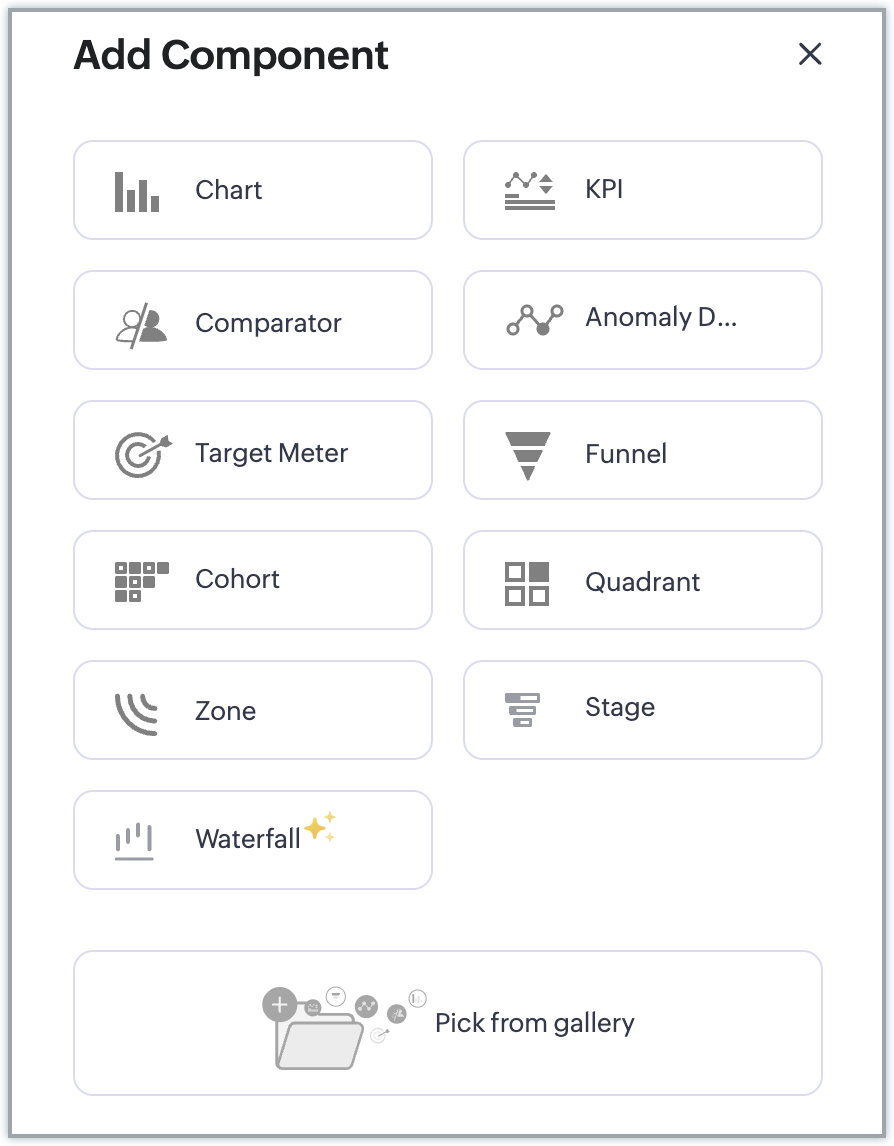Click the Stage bars icon
894x1146 pixels.
click(522, 709)
